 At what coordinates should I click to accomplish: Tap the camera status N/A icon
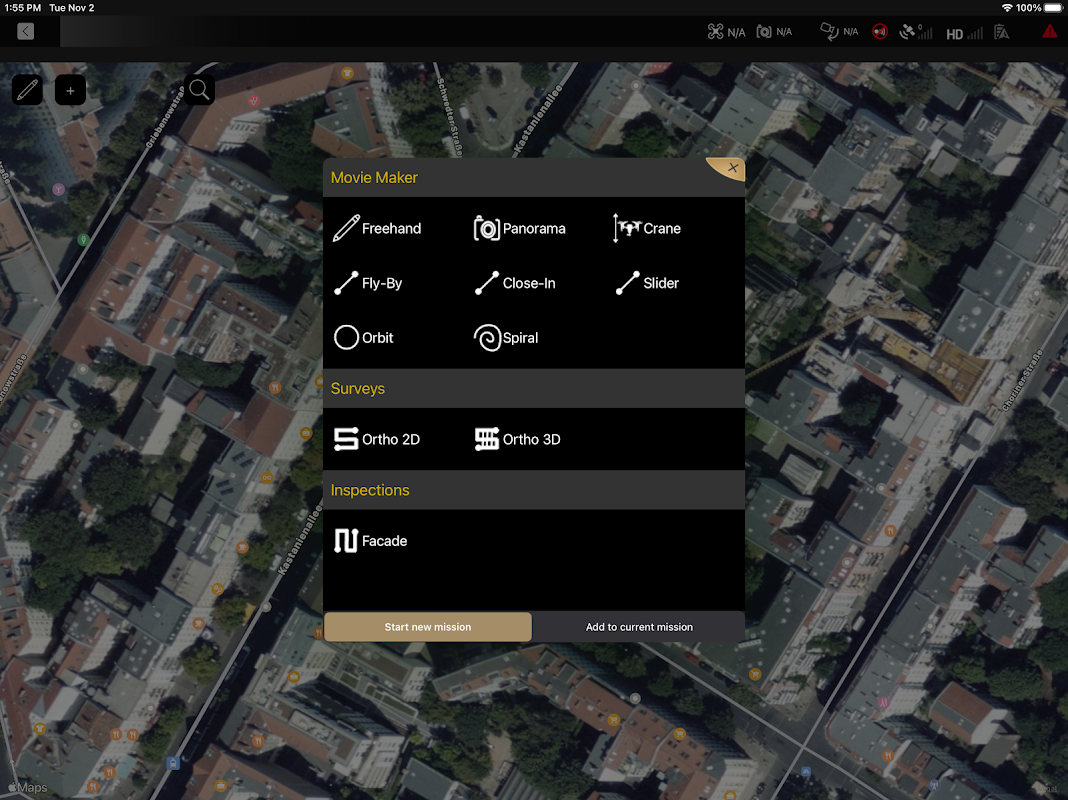tap(774, 32)
